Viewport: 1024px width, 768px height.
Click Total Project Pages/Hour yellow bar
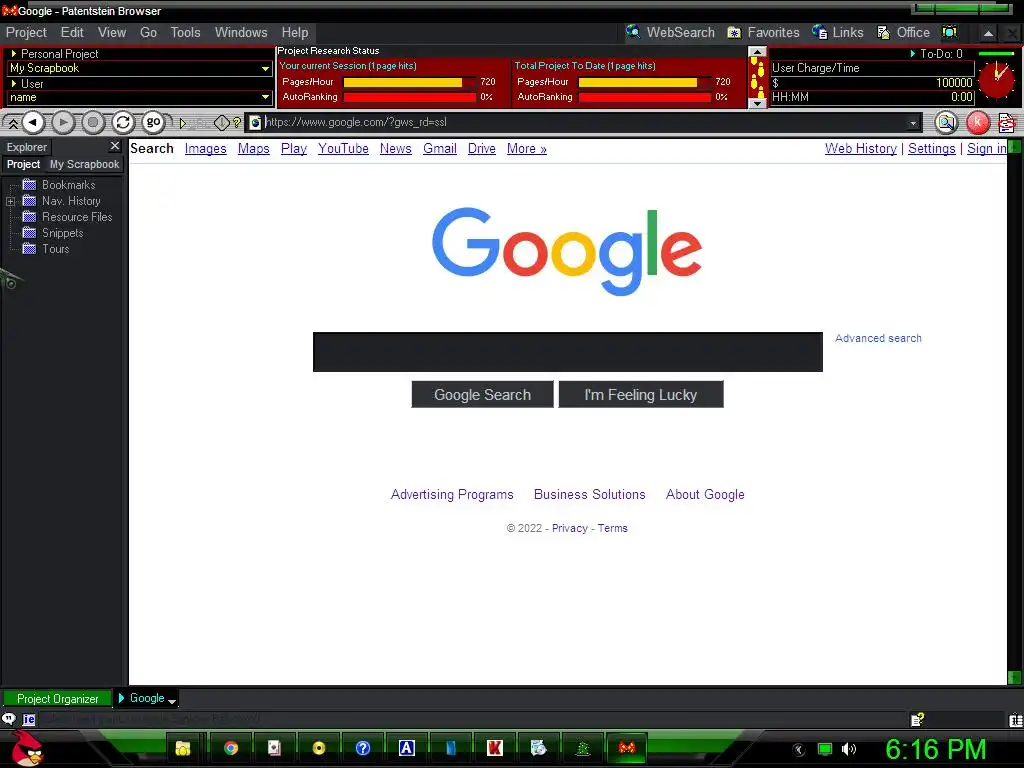pyautogui.click(x=645, y=82)
